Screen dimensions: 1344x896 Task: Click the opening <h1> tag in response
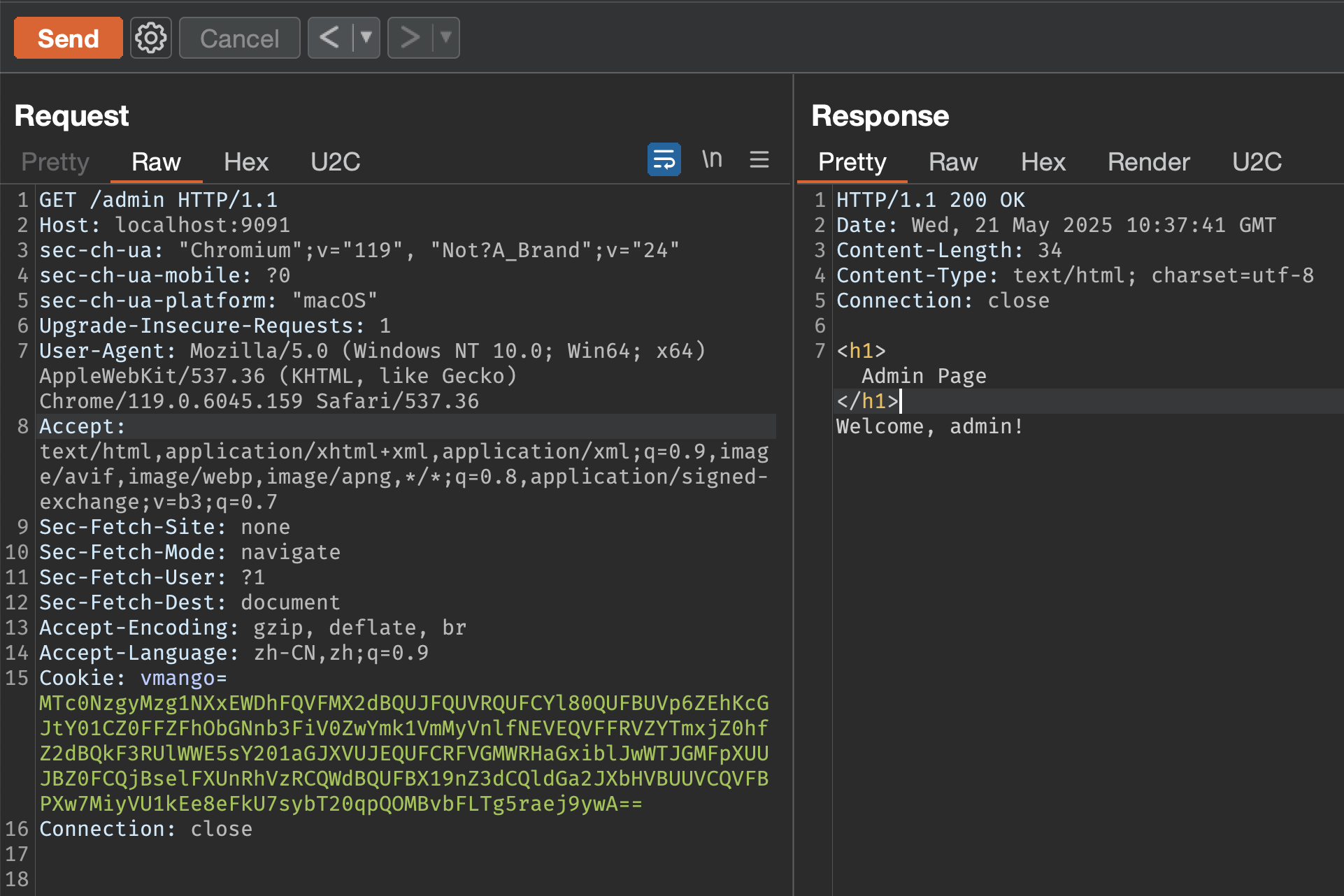[862, 351]
